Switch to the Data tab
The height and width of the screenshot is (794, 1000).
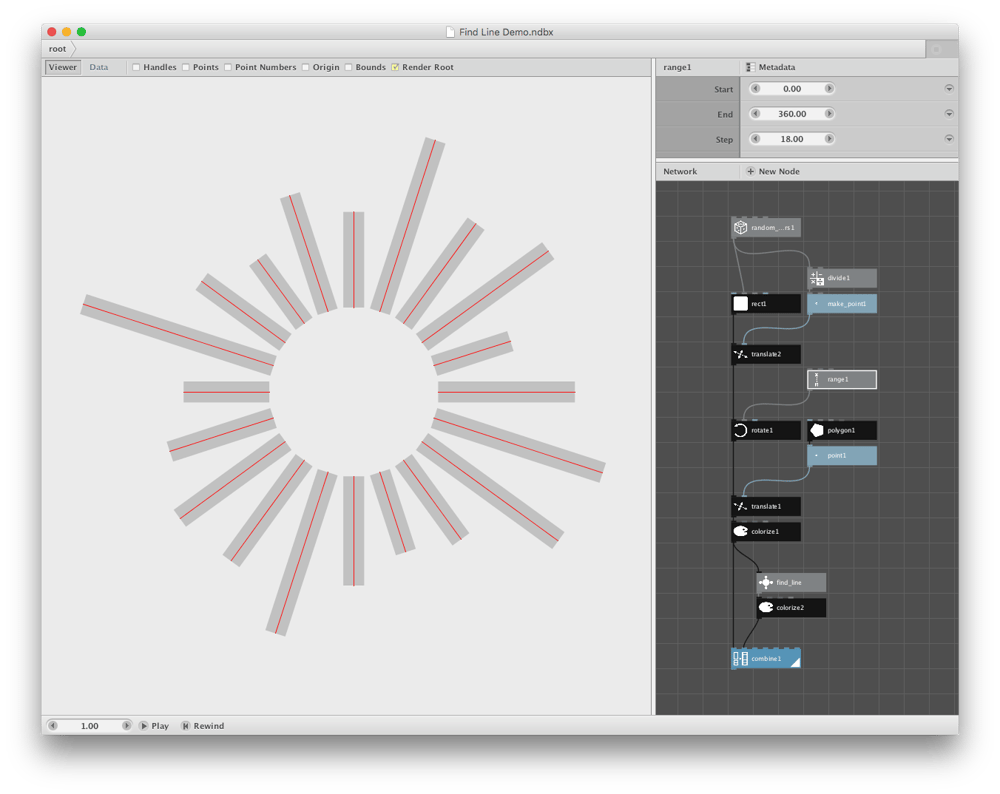tap(99, 67)
